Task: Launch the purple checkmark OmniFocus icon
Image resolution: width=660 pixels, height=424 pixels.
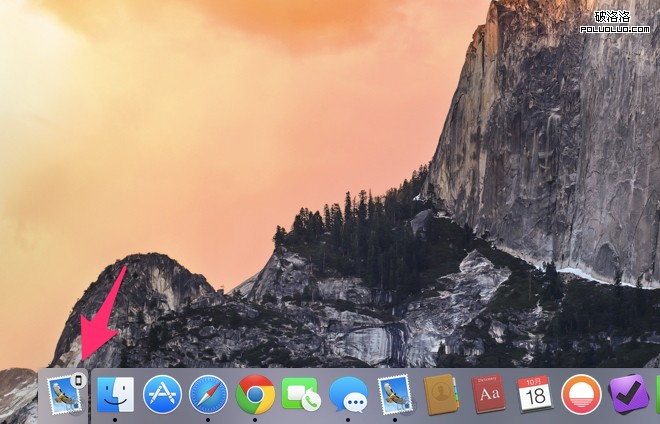Action: point(629,394)
